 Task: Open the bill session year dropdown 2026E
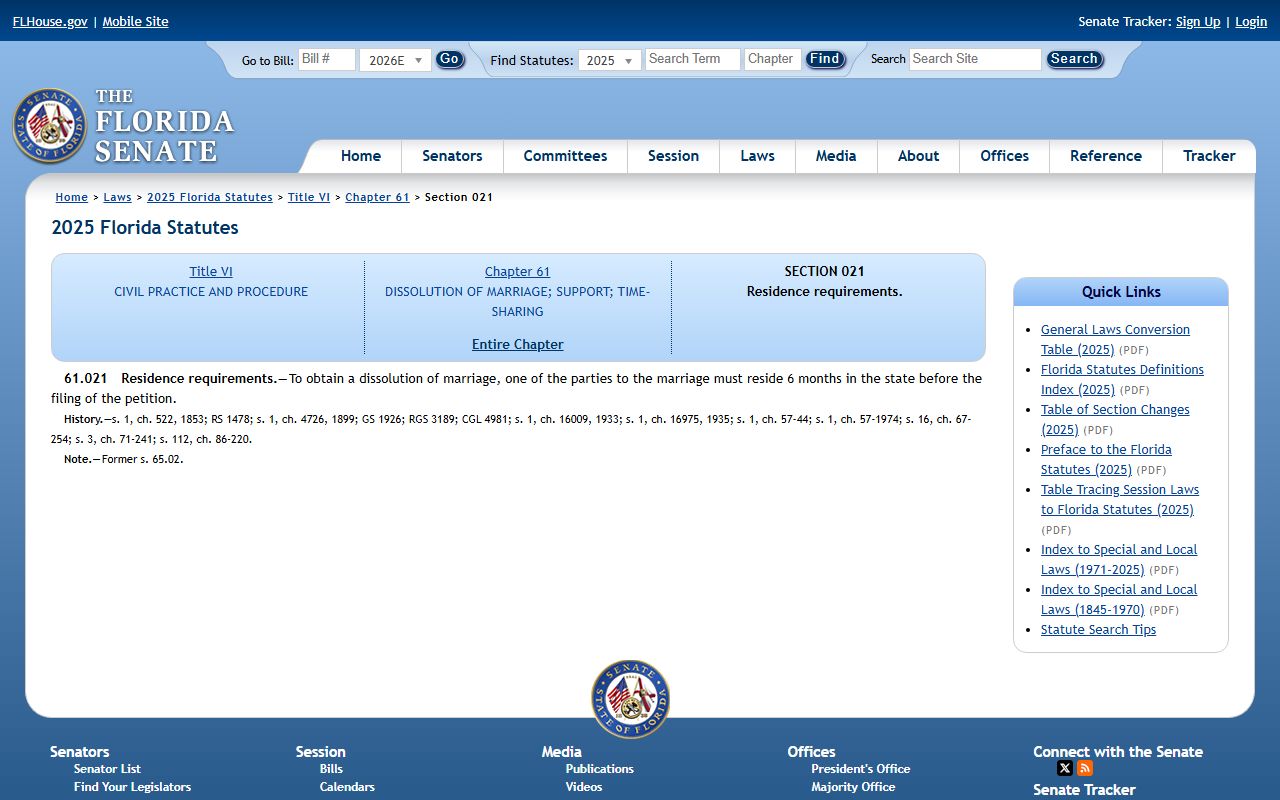(x=395, y=60)
